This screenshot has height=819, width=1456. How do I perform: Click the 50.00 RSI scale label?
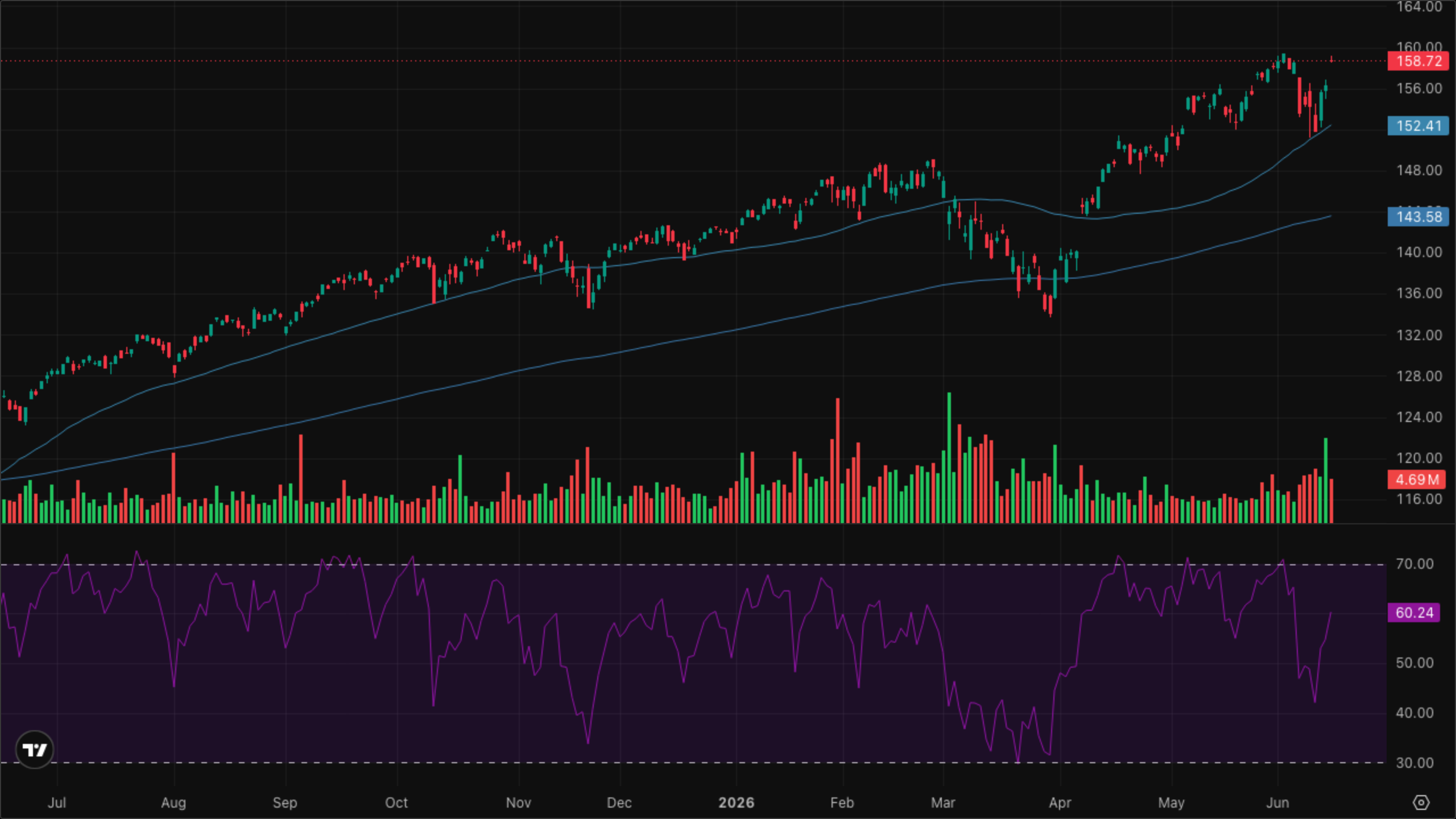point(1414,663)
